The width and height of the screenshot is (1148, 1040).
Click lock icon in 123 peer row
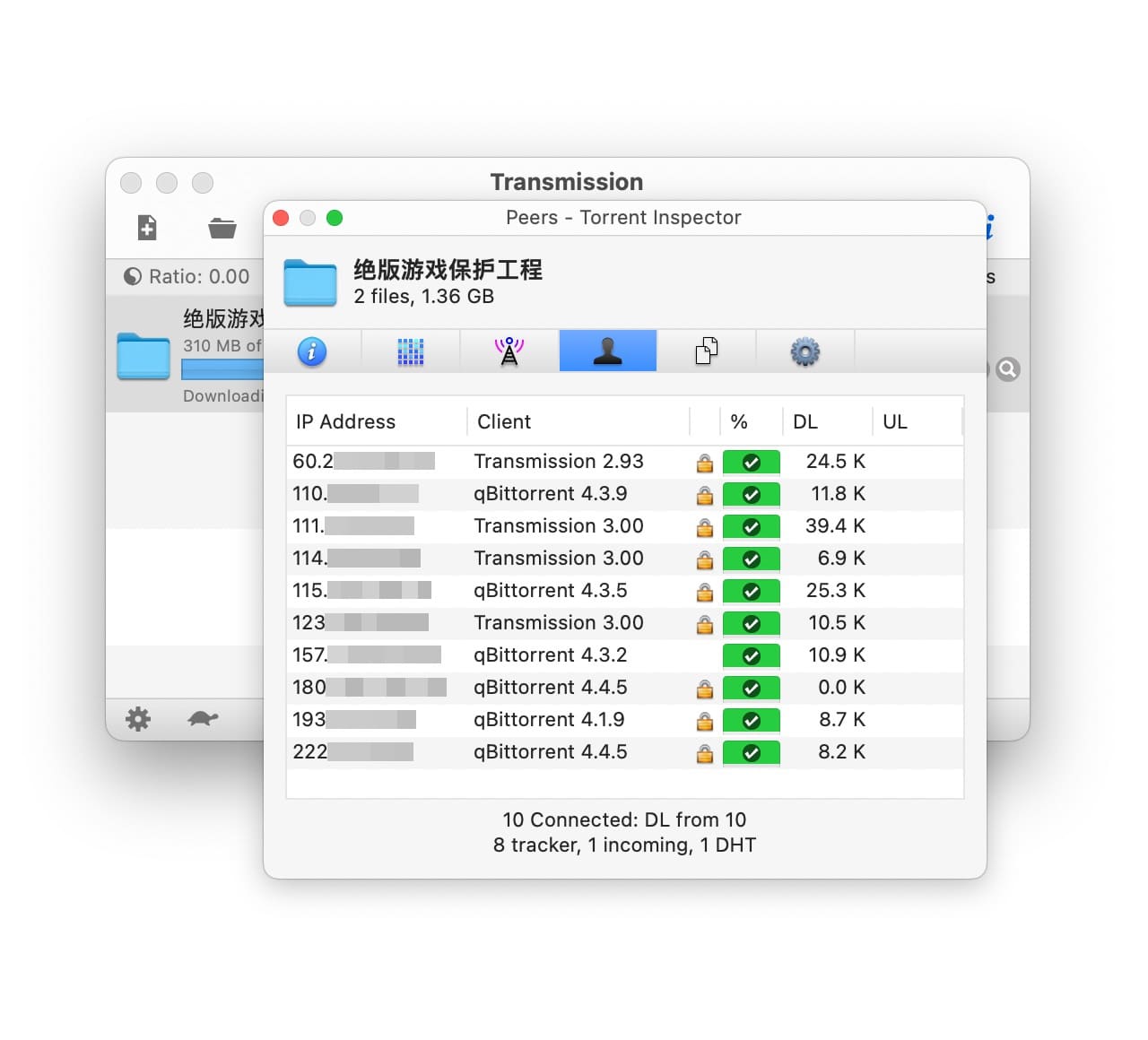tap(705, 624)
